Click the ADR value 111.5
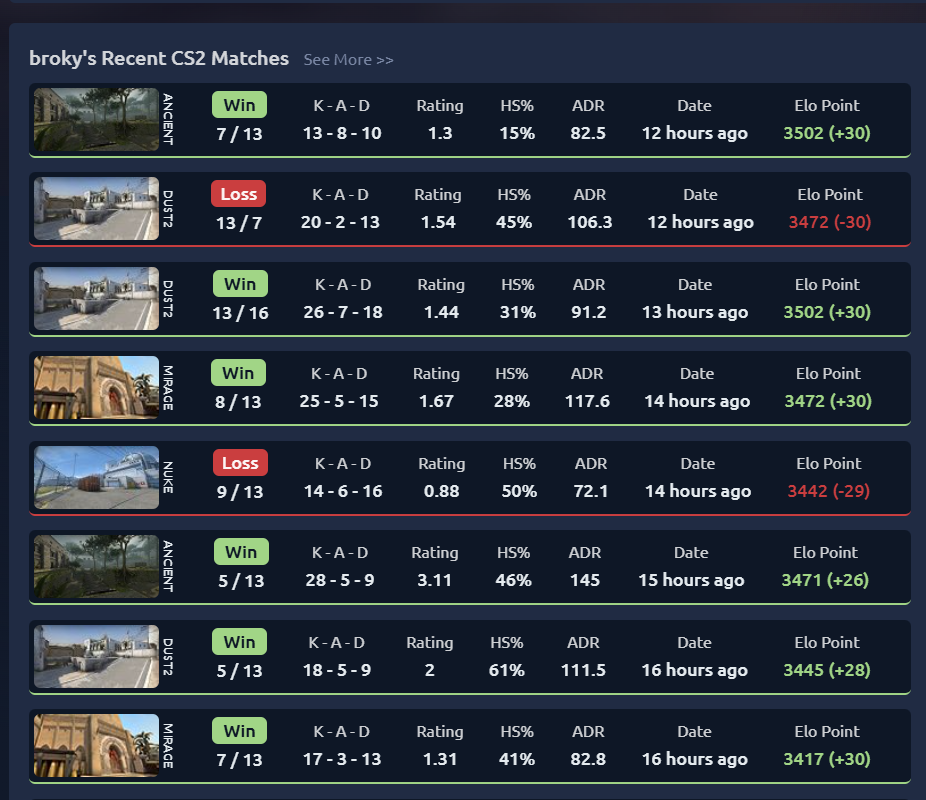926x800 pixels. coord(583,670)
